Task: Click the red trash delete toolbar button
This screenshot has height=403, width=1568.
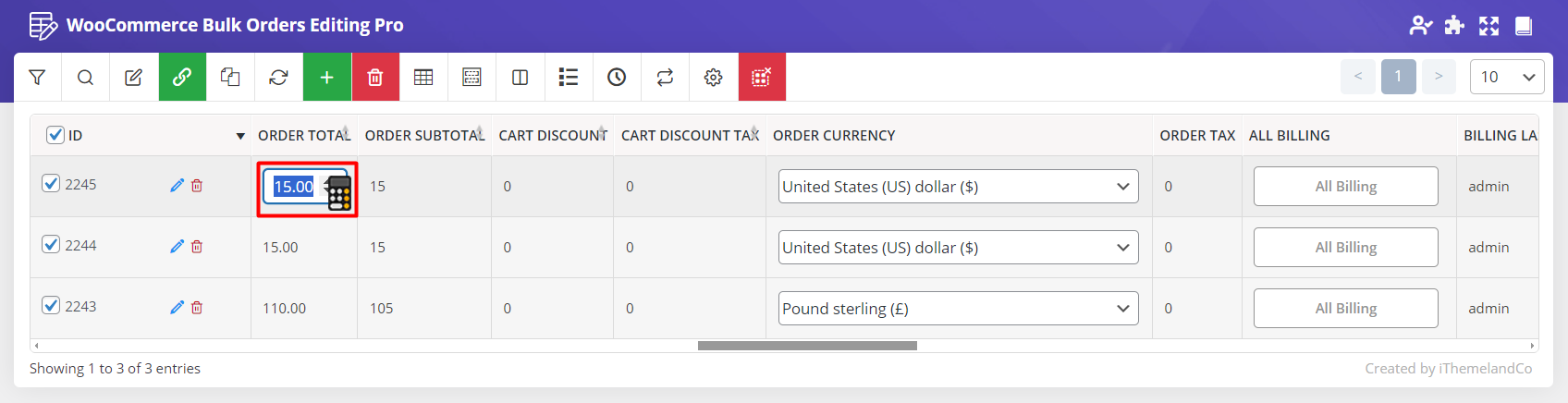Action: point(375,78)
